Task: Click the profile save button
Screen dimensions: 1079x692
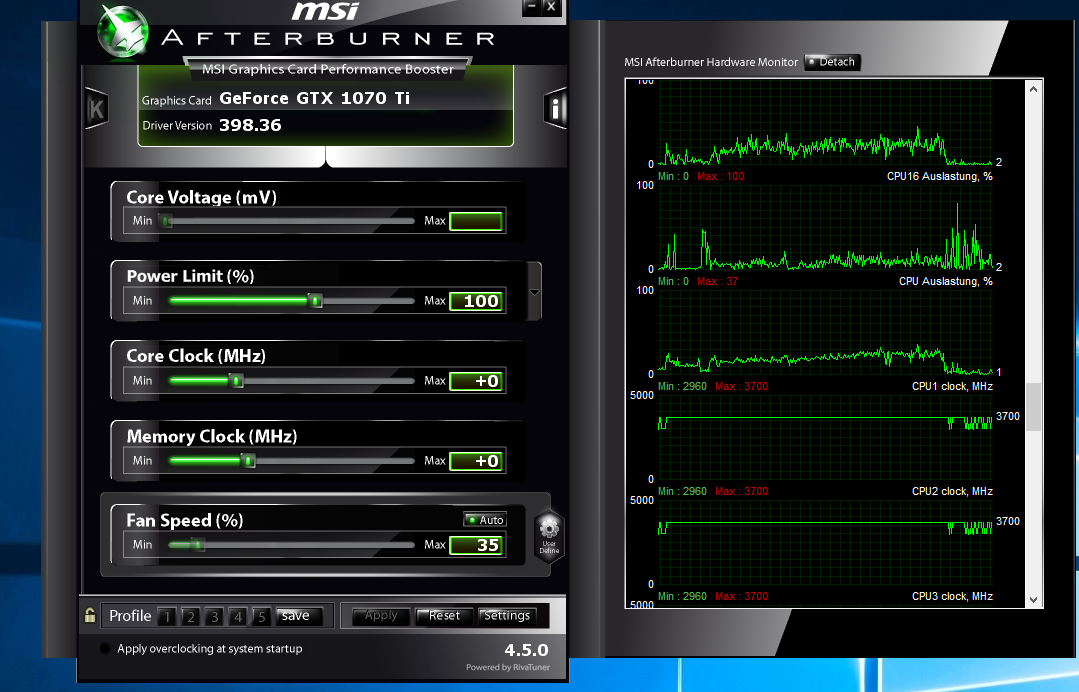Action: [x=299, y=616]
